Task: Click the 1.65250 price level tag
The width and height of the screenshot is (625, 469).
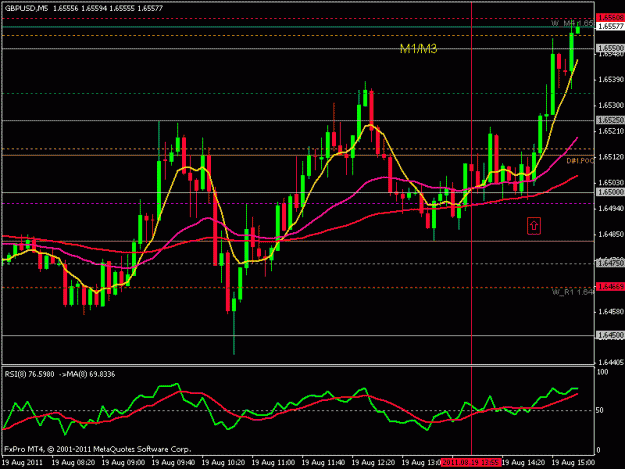Action: point(610,120)
